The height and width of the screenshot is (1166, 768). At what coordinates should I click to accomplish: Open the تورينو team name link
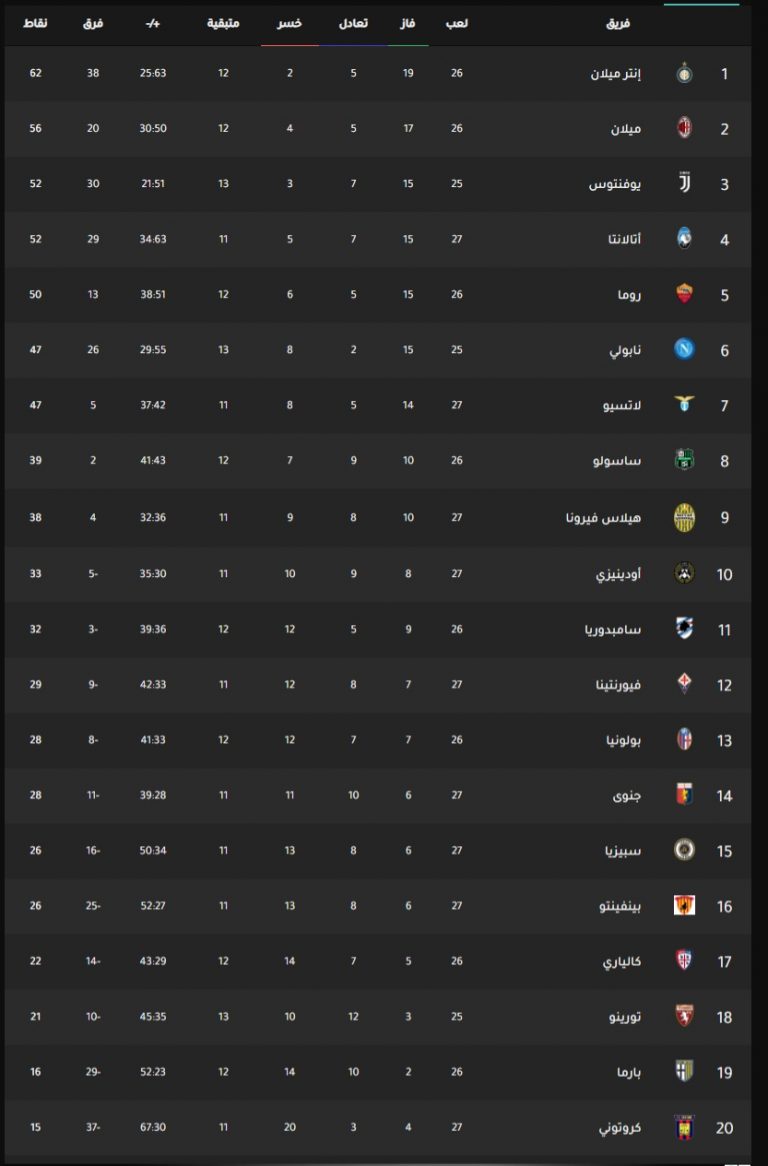click(625, 1017)
